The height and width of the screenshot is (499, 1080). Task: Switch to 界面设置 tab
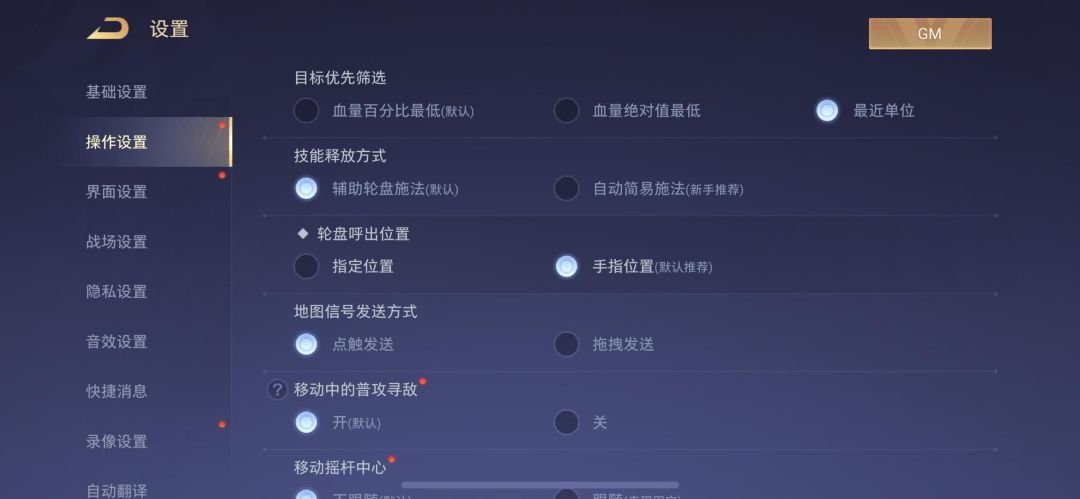(x=116, y=192)
